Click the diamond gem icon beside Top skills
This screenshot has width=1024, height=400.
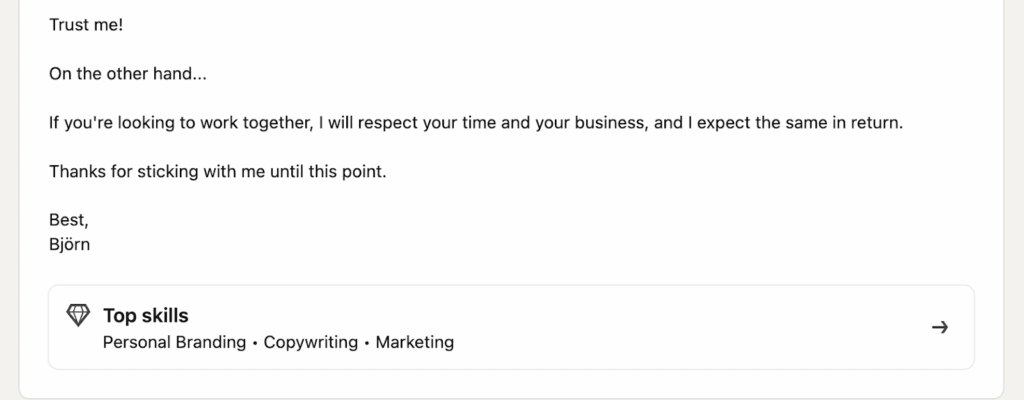(x=78, y=316)
